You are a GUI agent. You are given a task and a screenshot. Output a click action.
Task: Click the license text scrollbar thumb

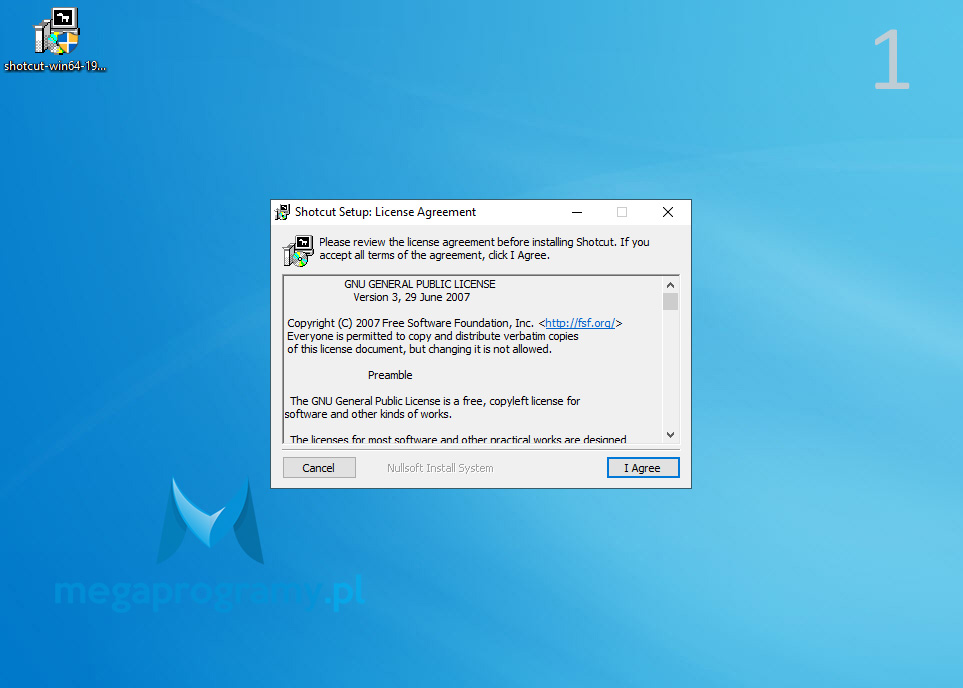[x=670, y=302]
